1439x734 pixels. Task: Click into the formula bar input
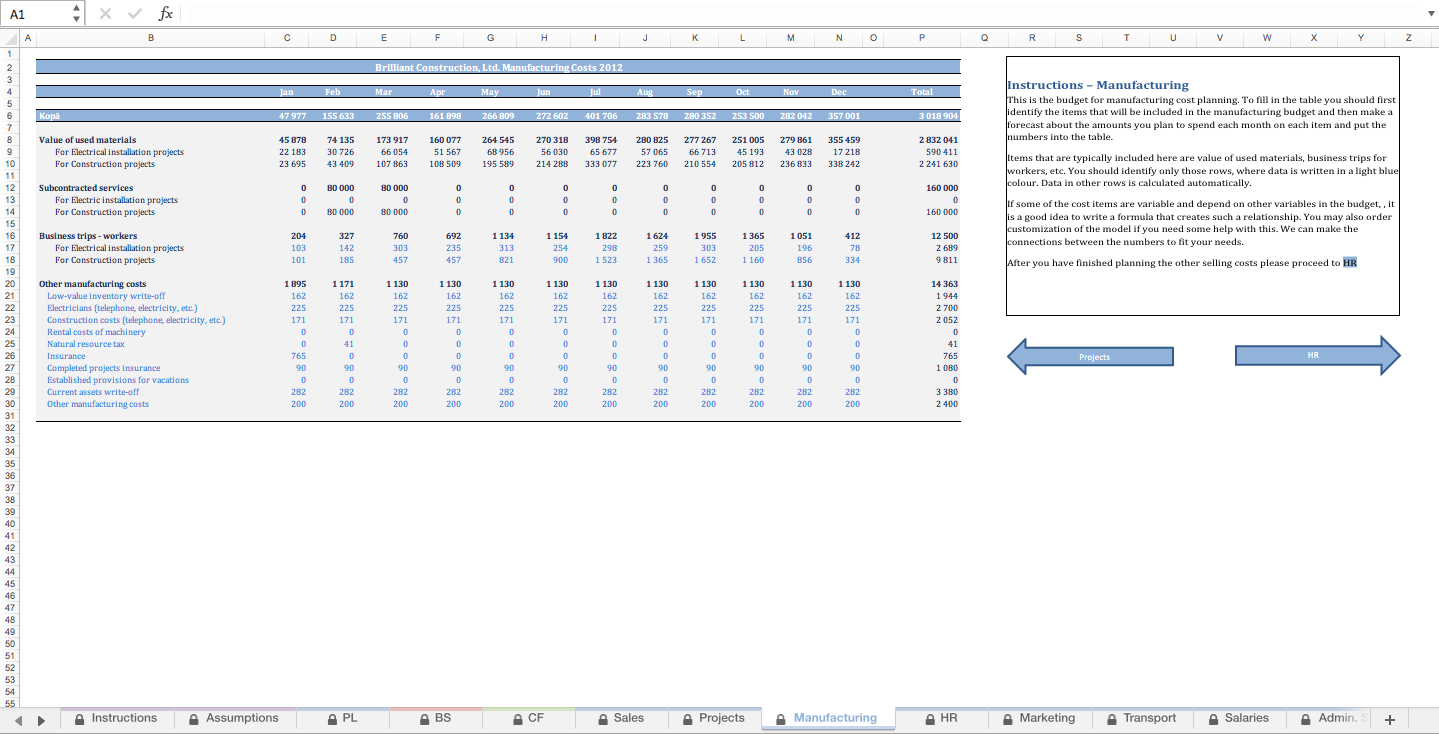click(800, 14)
